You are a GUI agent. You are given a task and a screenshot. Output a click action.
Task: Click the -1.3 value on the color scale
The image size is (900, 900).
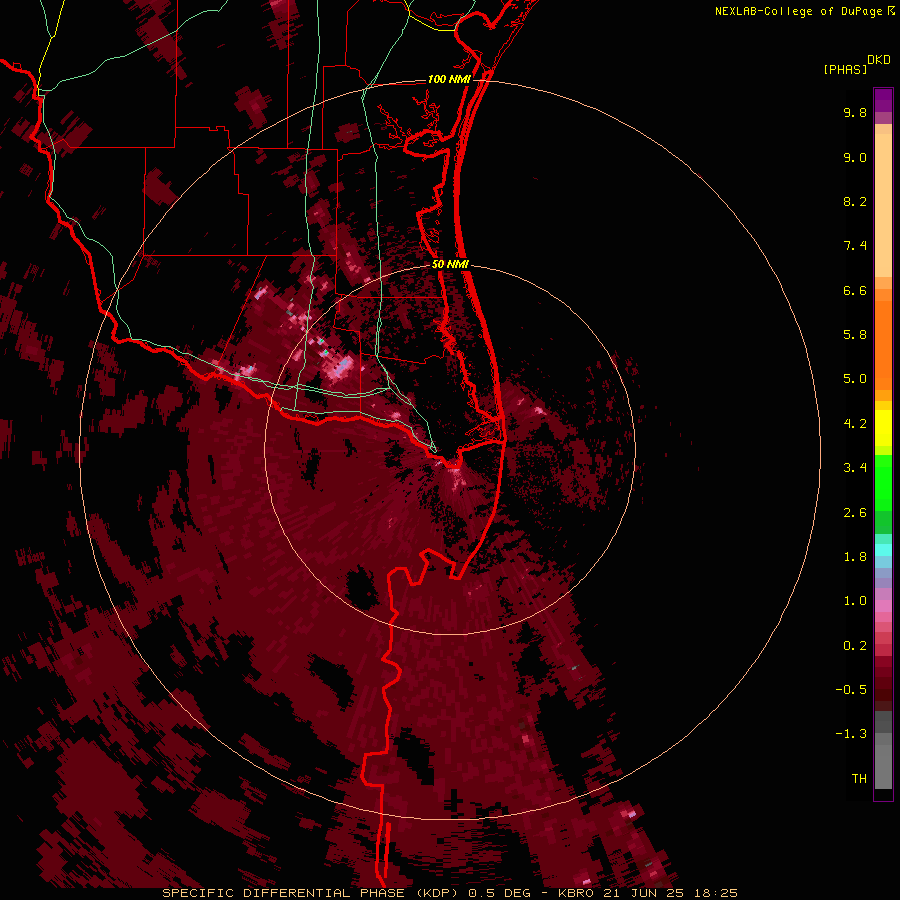(x=851, y=734)
